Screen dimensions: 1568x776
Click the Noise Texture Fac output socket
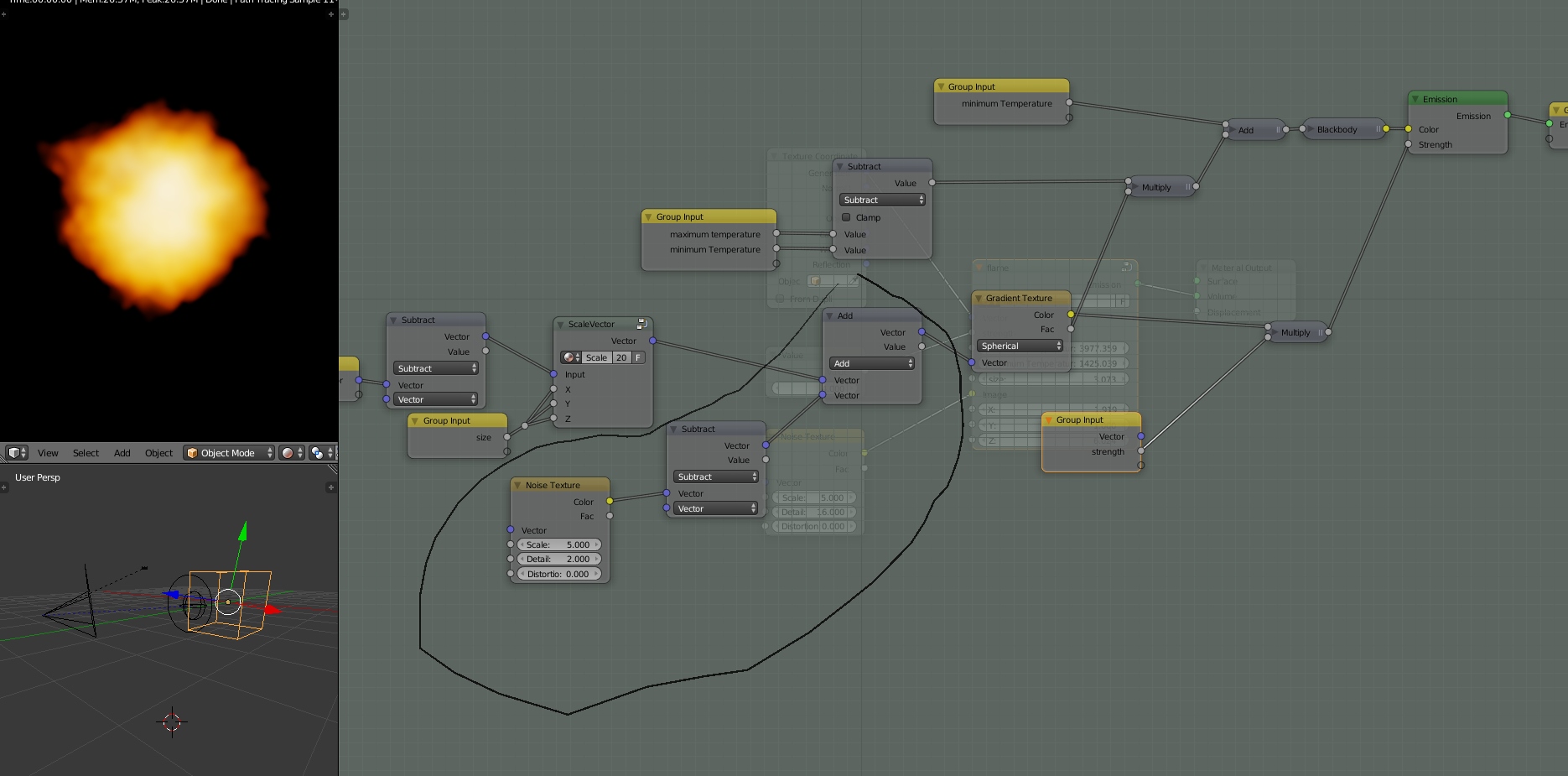[x=610, y=516]
